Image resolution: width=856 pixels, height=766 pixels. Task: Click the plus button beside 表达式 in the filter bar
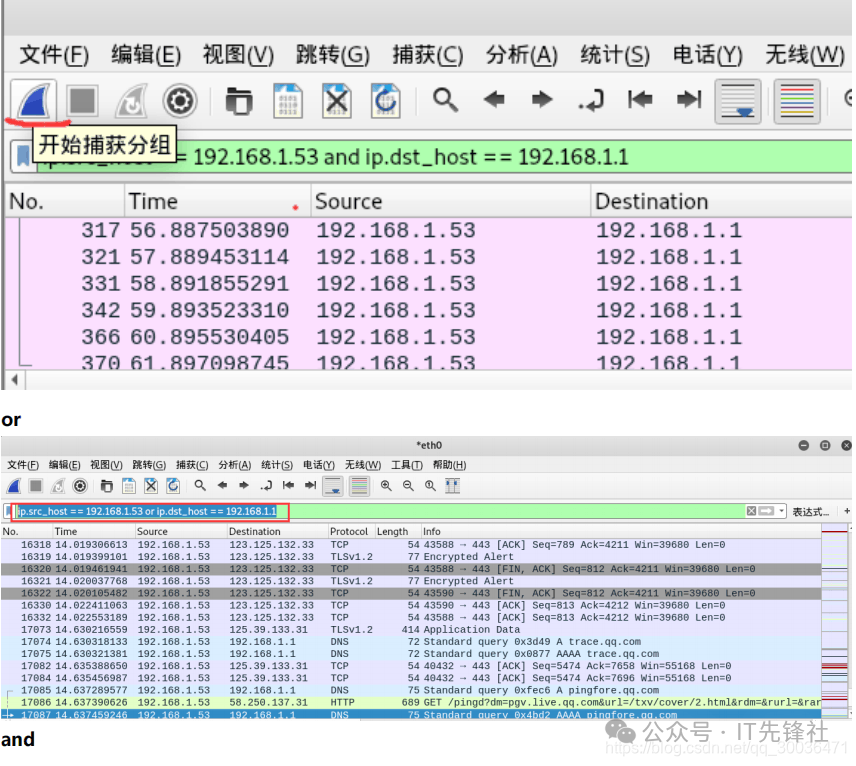[847, 511]
